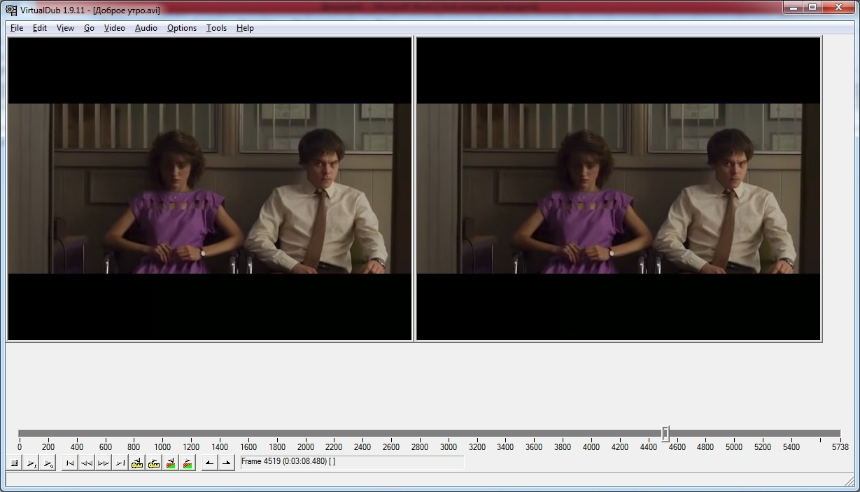This screenshot has width=860, height=492.
Task: Open the View menu
Action: (x=65, y=28)
